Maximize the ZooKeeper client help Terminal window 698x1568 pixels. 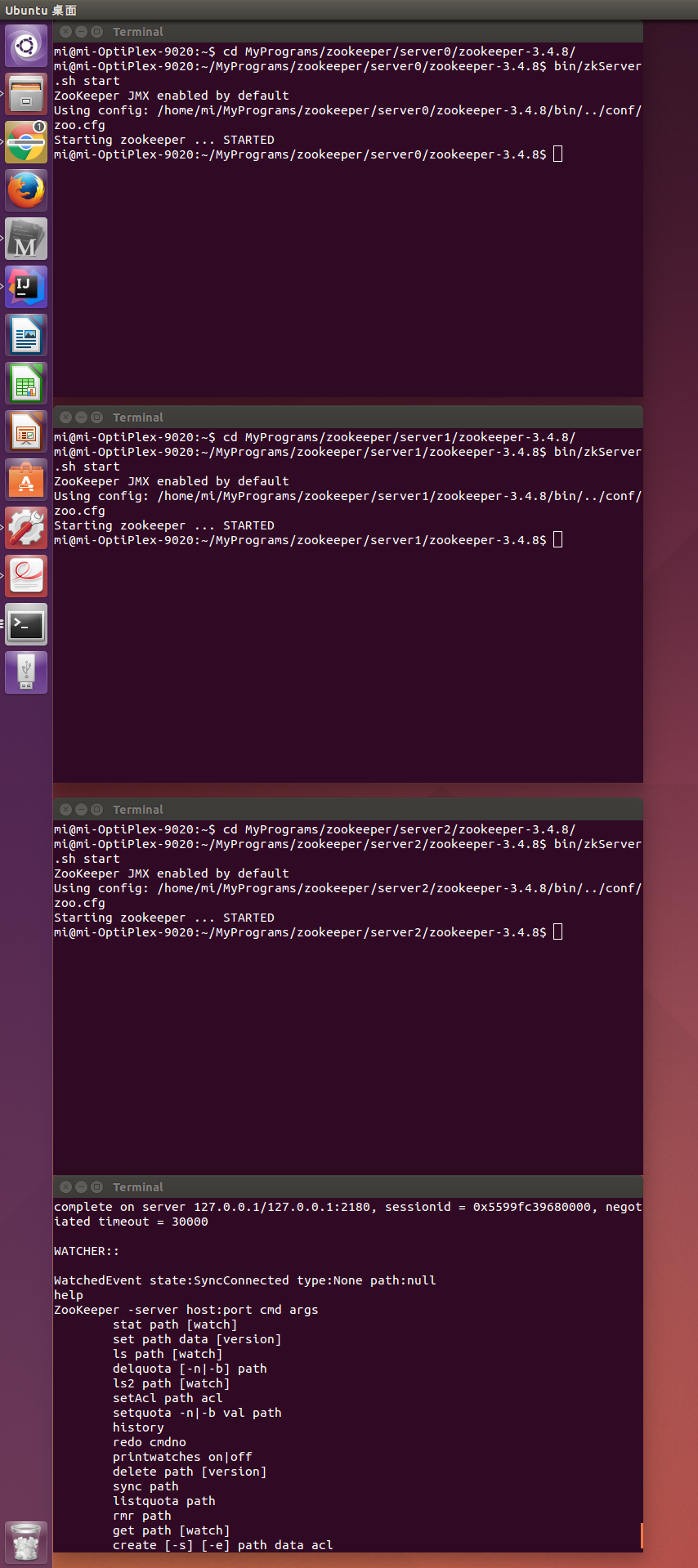point(96,1187)
